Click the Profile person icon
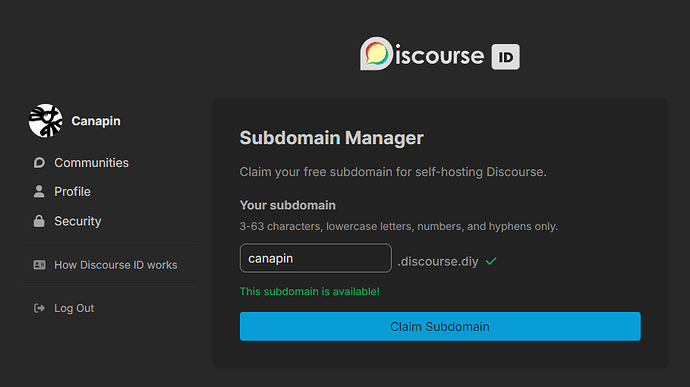This screenshot has width=690, height=387. (39, 192)
